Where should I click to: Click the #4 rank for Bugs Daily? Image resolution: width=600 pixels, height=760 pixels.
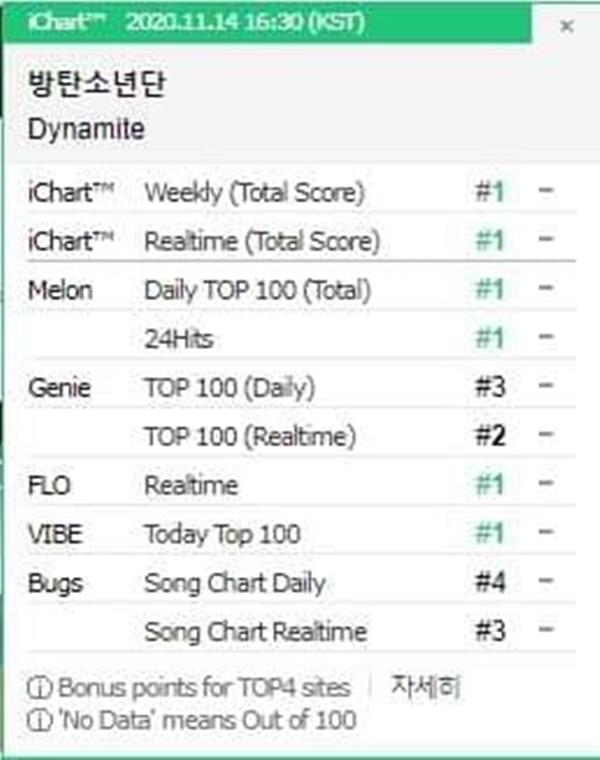[490, 582]
